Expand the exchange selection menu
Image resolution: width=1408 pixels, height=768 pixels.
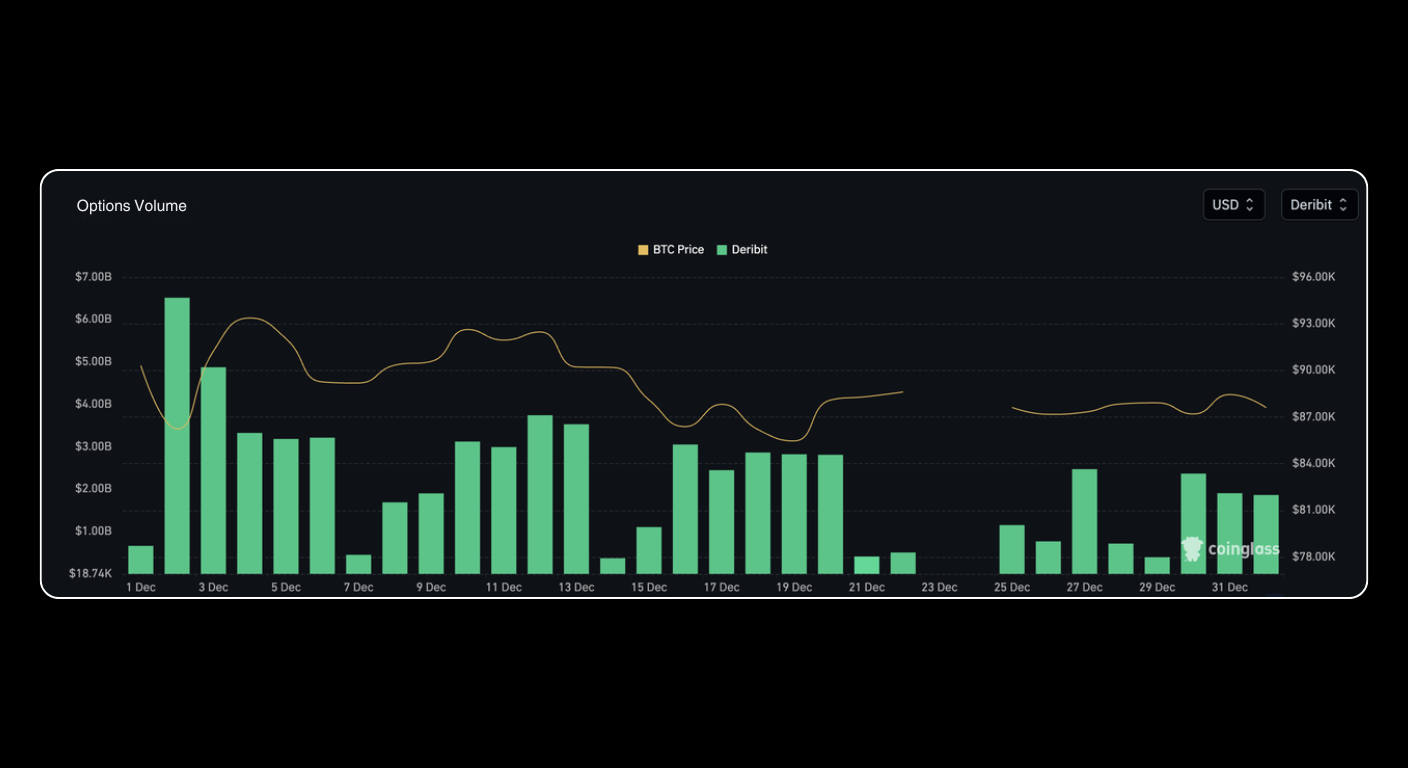click(1320, 204)
